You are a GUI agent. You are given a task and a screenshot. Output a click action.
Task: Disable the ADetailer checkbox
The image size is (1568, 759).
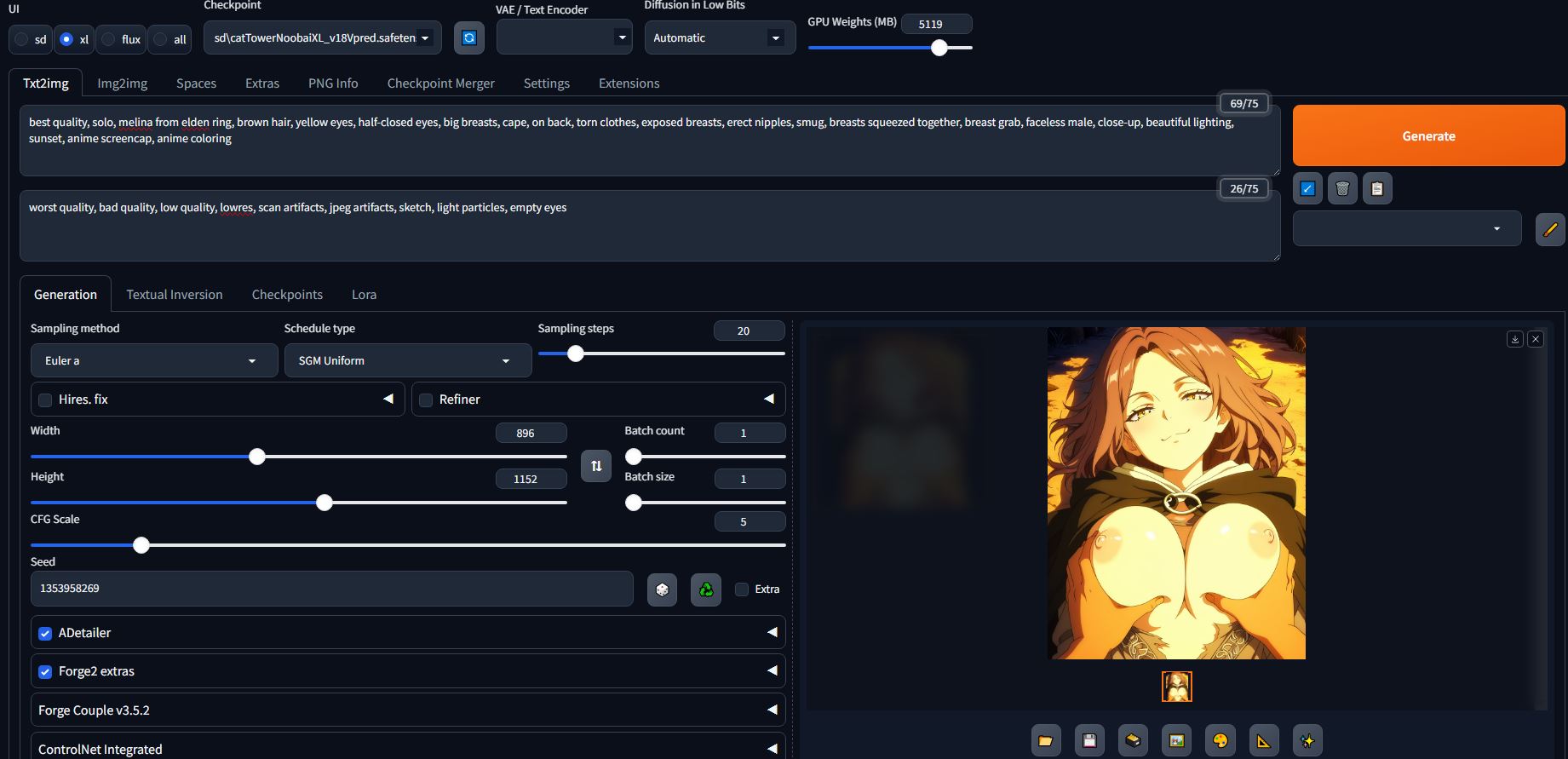(x=45, y=633)
